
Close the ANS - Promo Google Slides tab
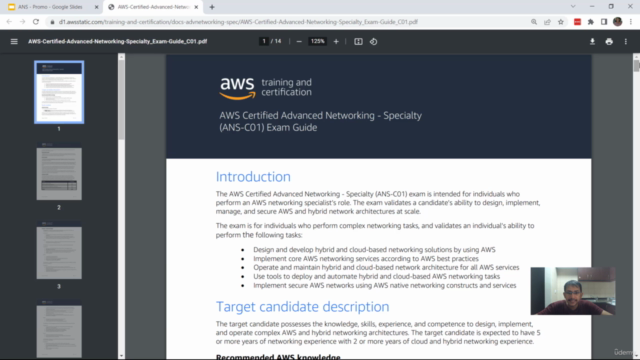(x=97, y=7)
